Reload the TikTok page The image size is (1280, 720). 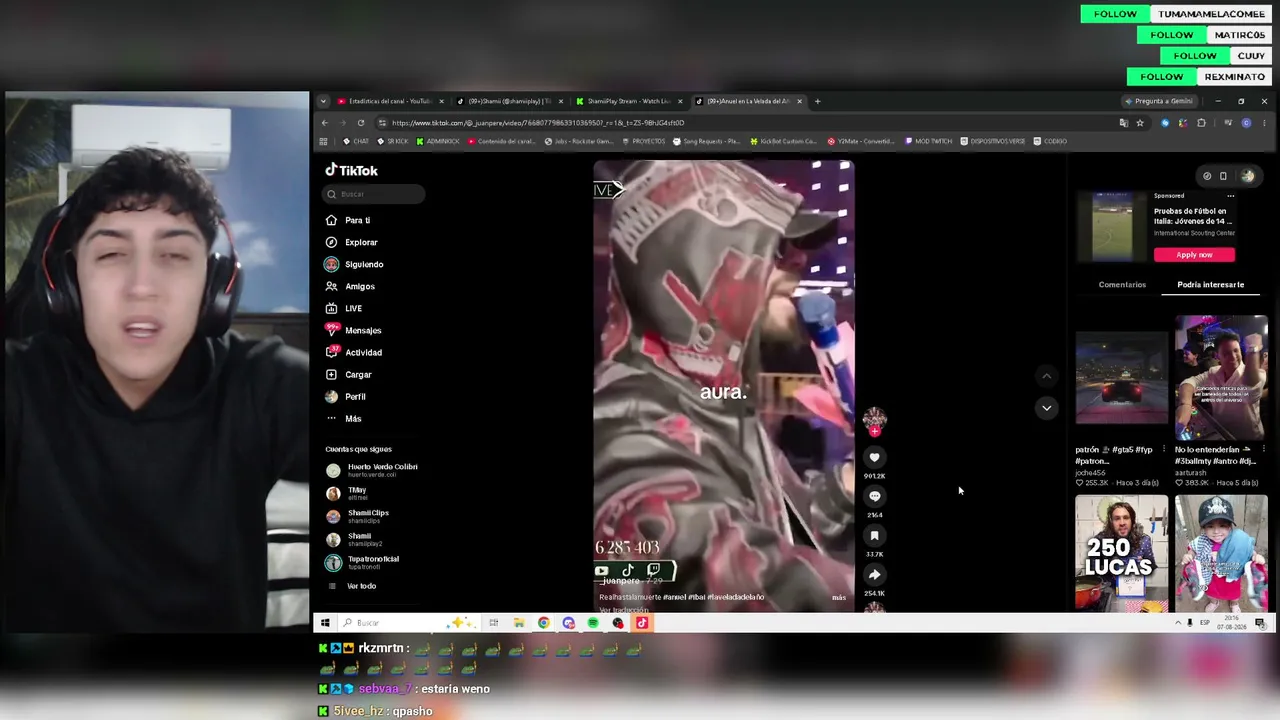click(x=361, y=123)
